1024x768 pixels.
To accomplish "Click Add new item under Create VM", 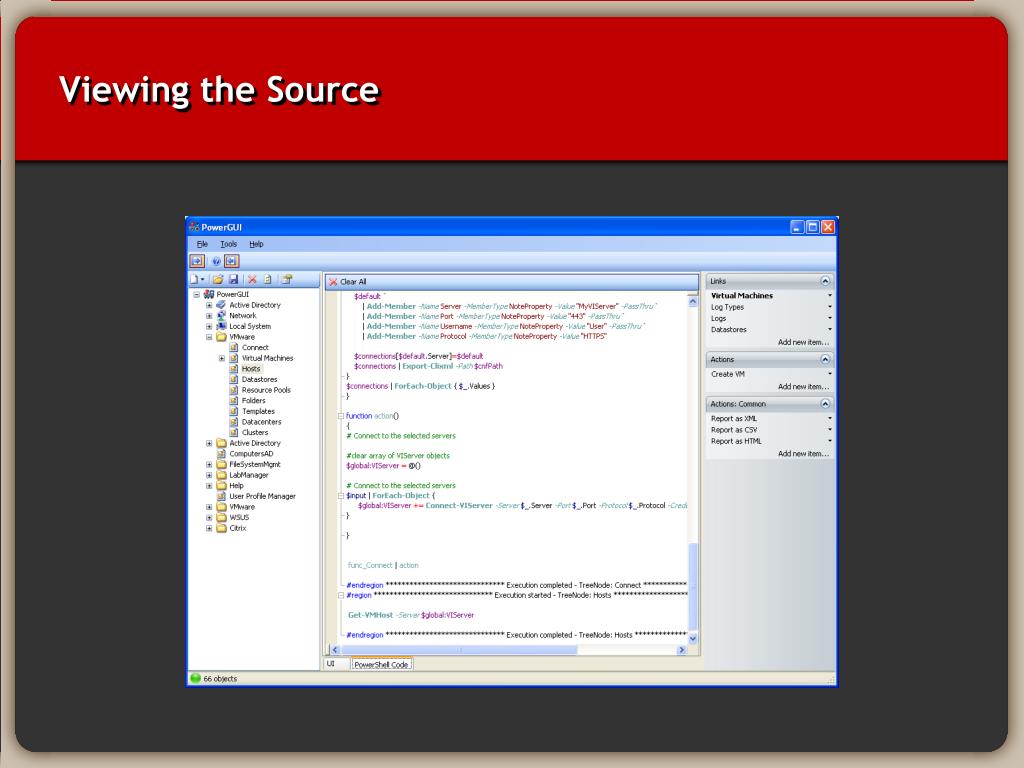I will click(x=803, y=387).
